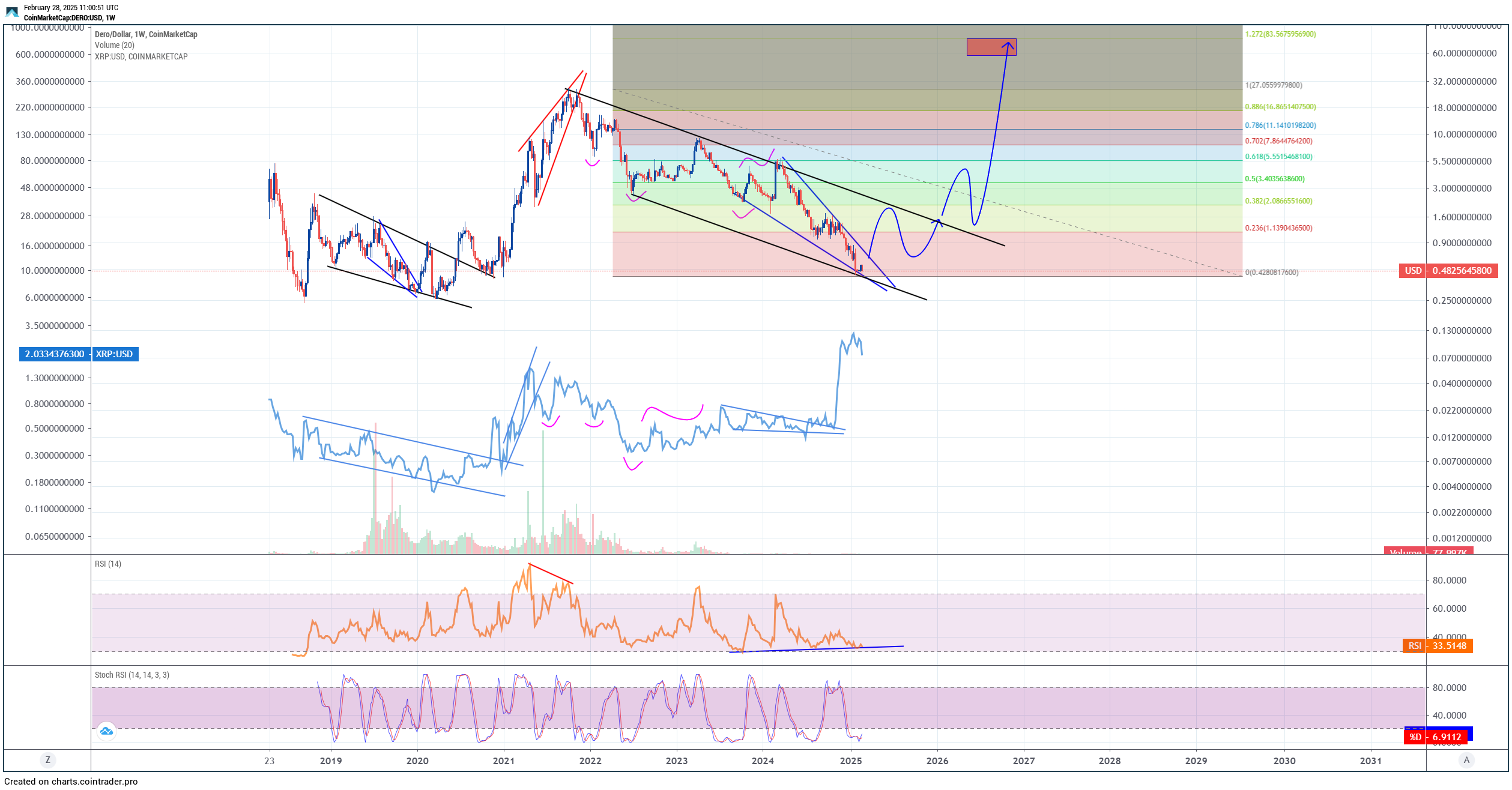Select the Volume (20) indicator legend
1512x790 pixels.
115,45
